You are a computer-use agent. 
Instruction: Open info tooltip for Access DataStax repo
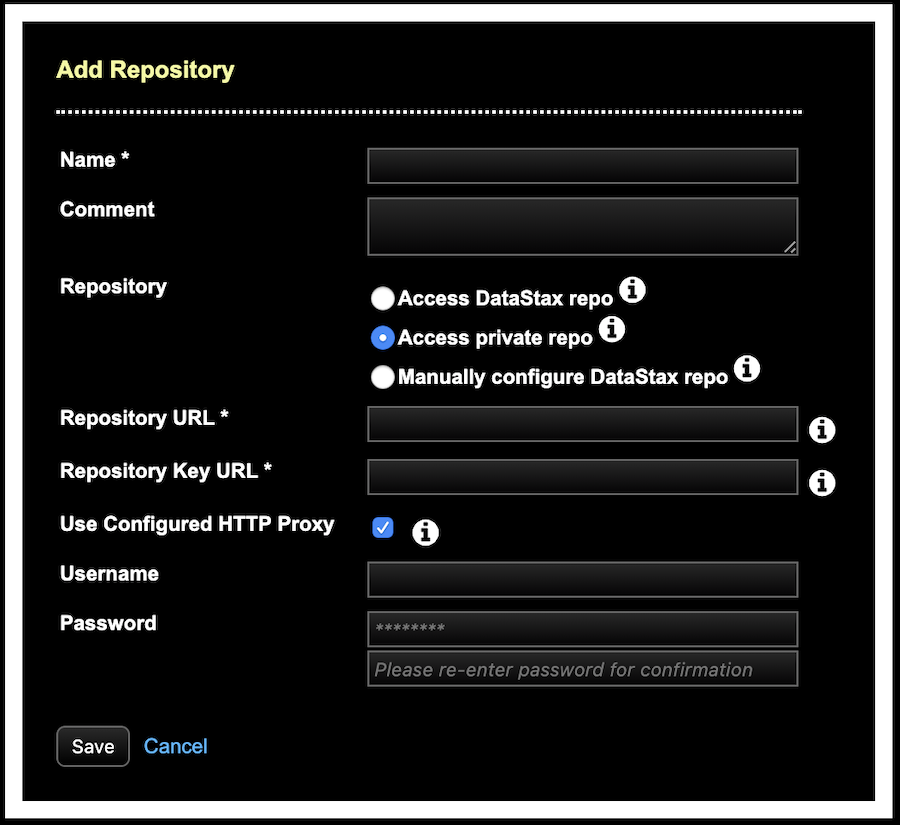click(x=632, y=290)
